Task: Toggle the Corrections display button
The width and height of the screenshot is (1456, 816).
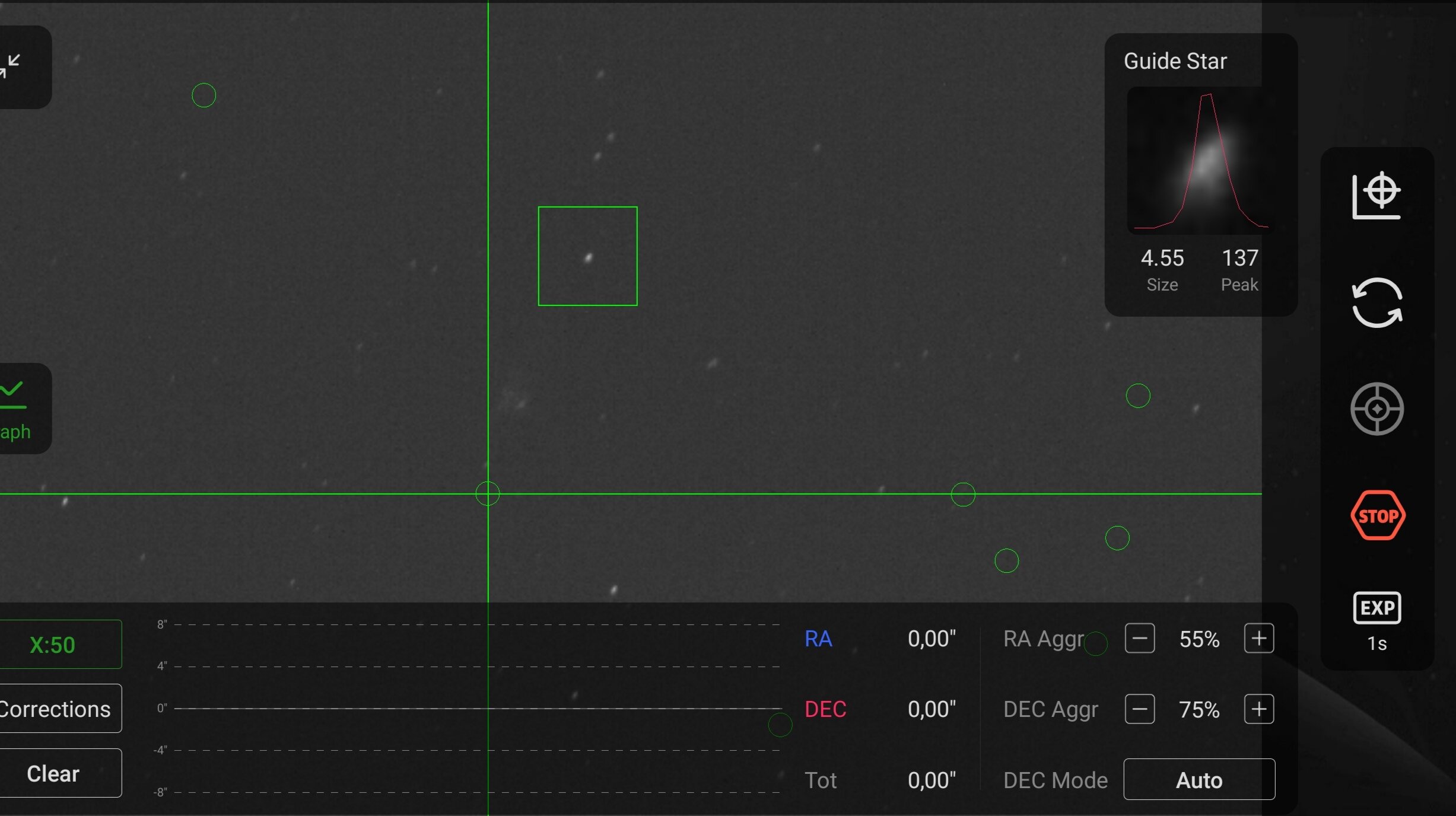Action: coord(56,709)
